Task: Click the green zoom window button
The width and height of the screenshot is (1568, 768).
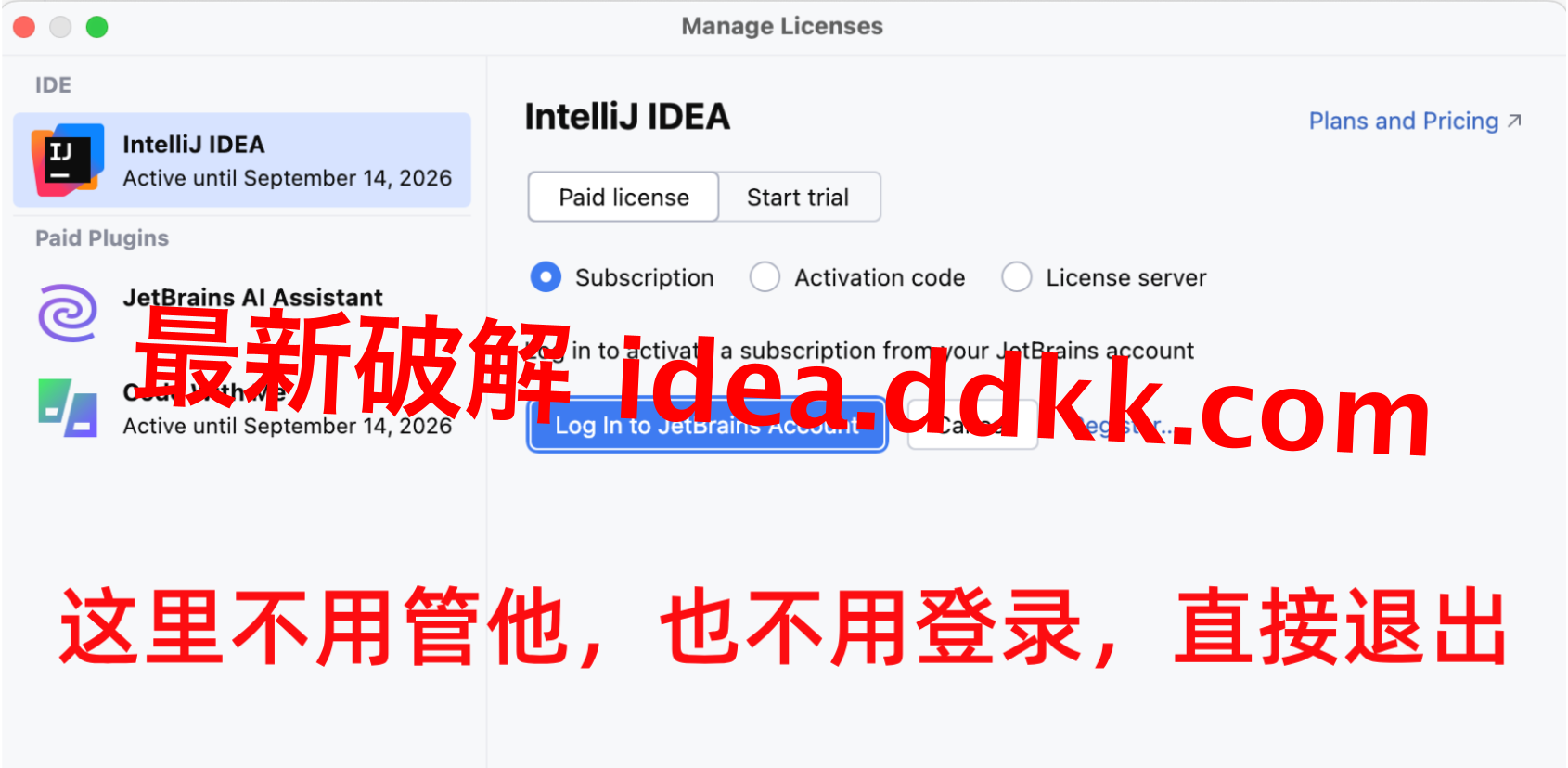Action: point(96,27)
